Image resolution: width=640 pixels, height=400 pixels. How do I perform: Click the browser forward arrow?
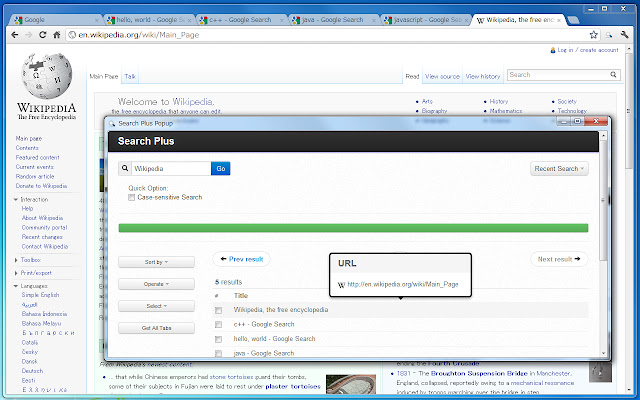tap(29, 35)
